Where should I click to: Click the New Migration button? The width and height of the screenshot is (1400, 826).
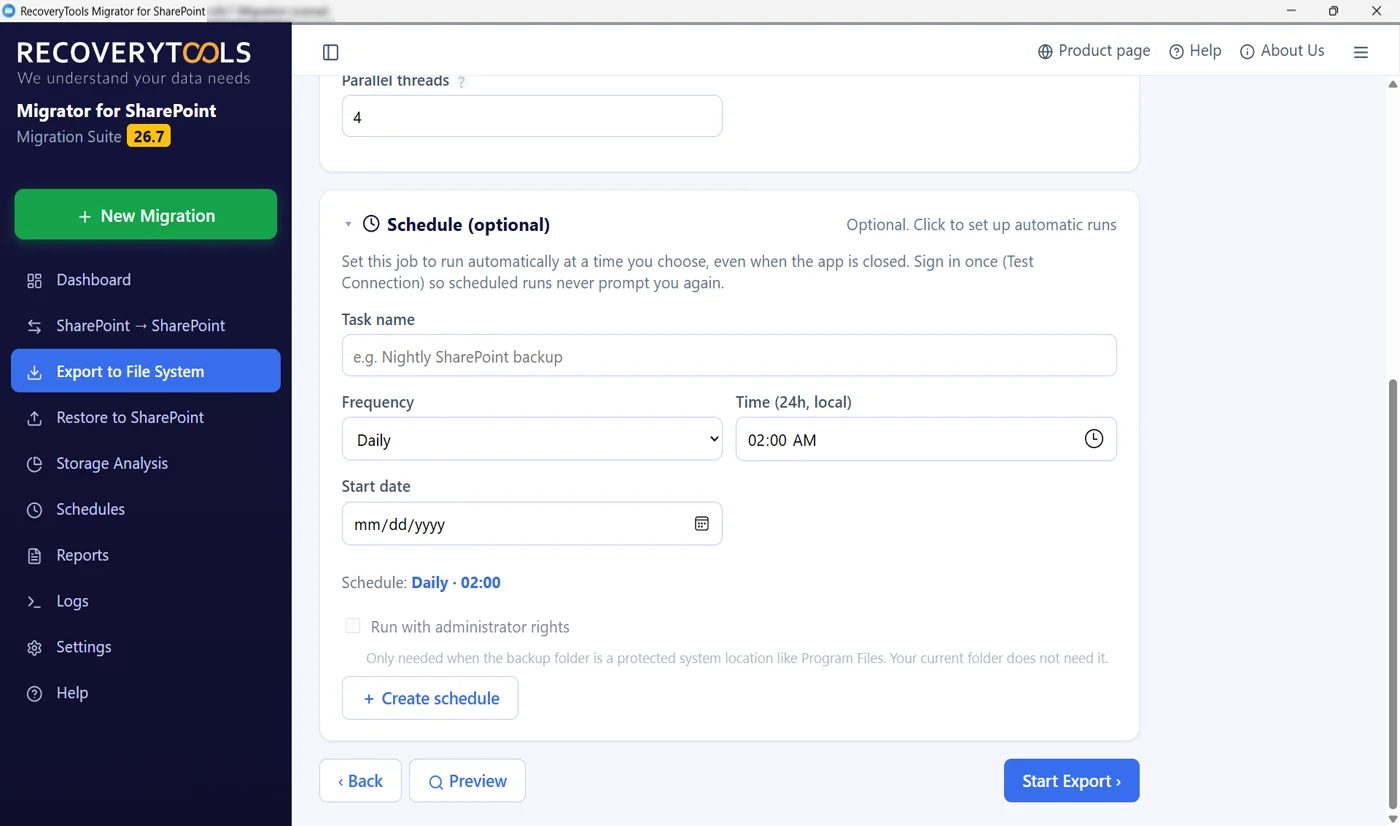[146, 215]
